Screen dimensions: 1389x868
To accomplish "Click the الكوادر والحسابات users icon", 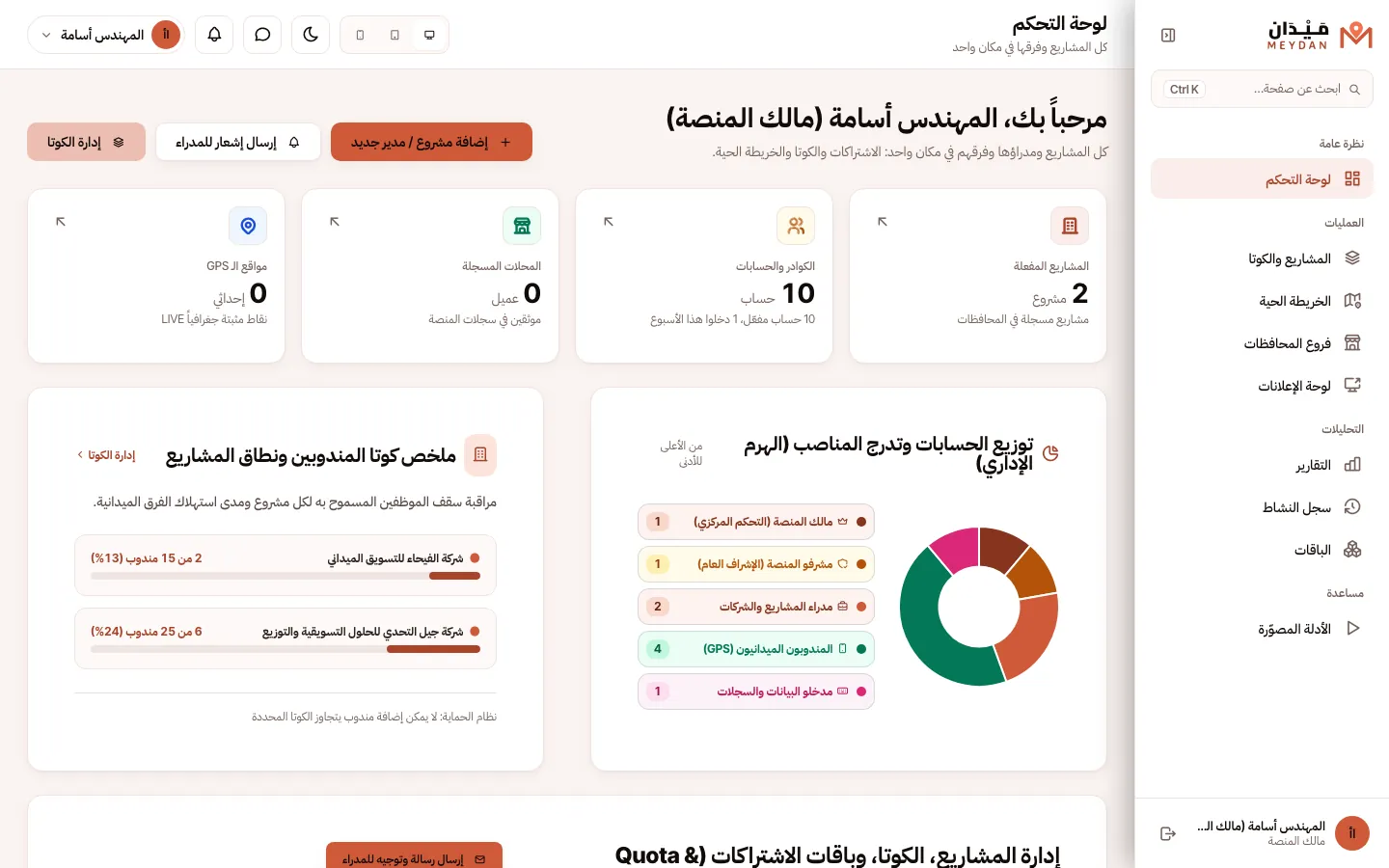I will click(796, 226).
